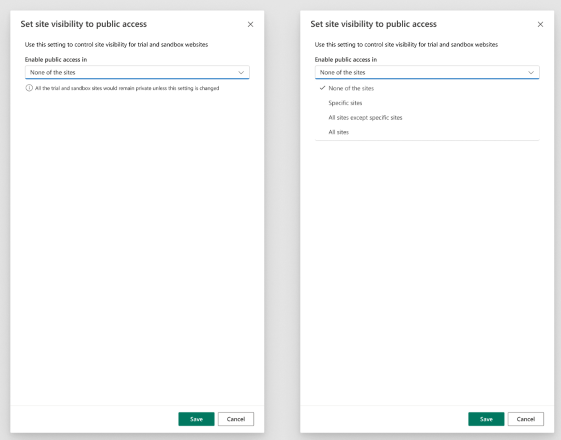Save settings in the right panel
The width and height of the screenshot is (561, 440).
coord(486,419)
